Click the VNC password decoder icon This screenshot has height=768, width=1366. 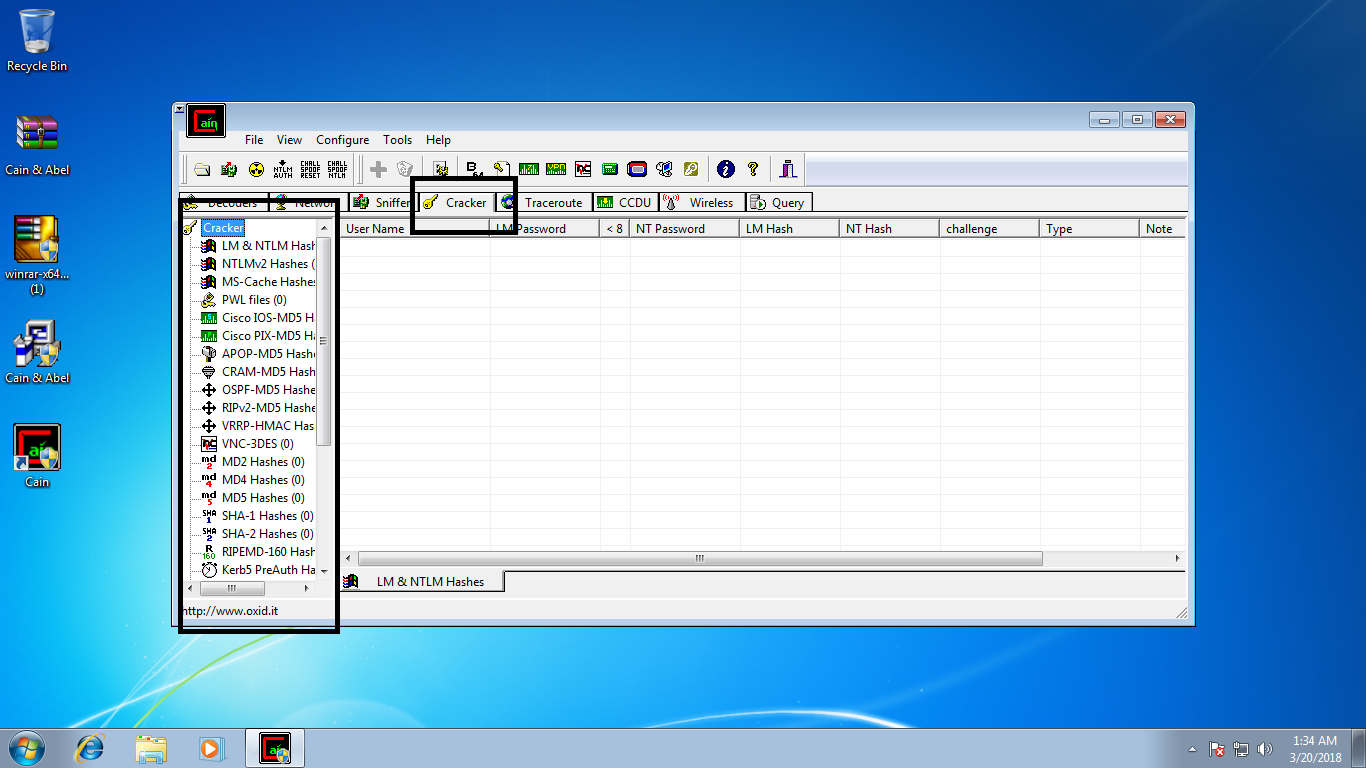coord(582,170)
